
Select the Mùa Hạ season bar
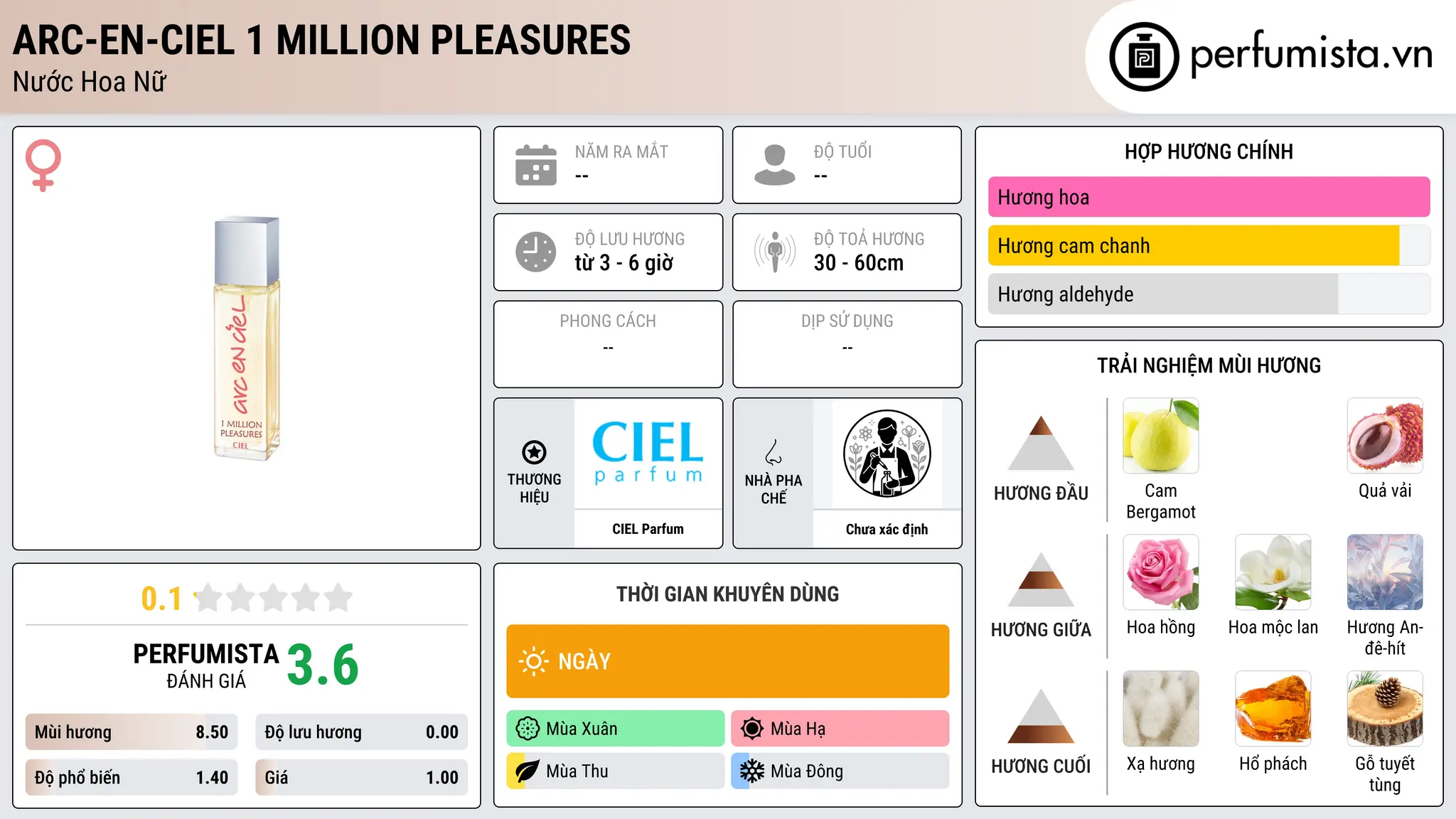[x=840, y=729]
